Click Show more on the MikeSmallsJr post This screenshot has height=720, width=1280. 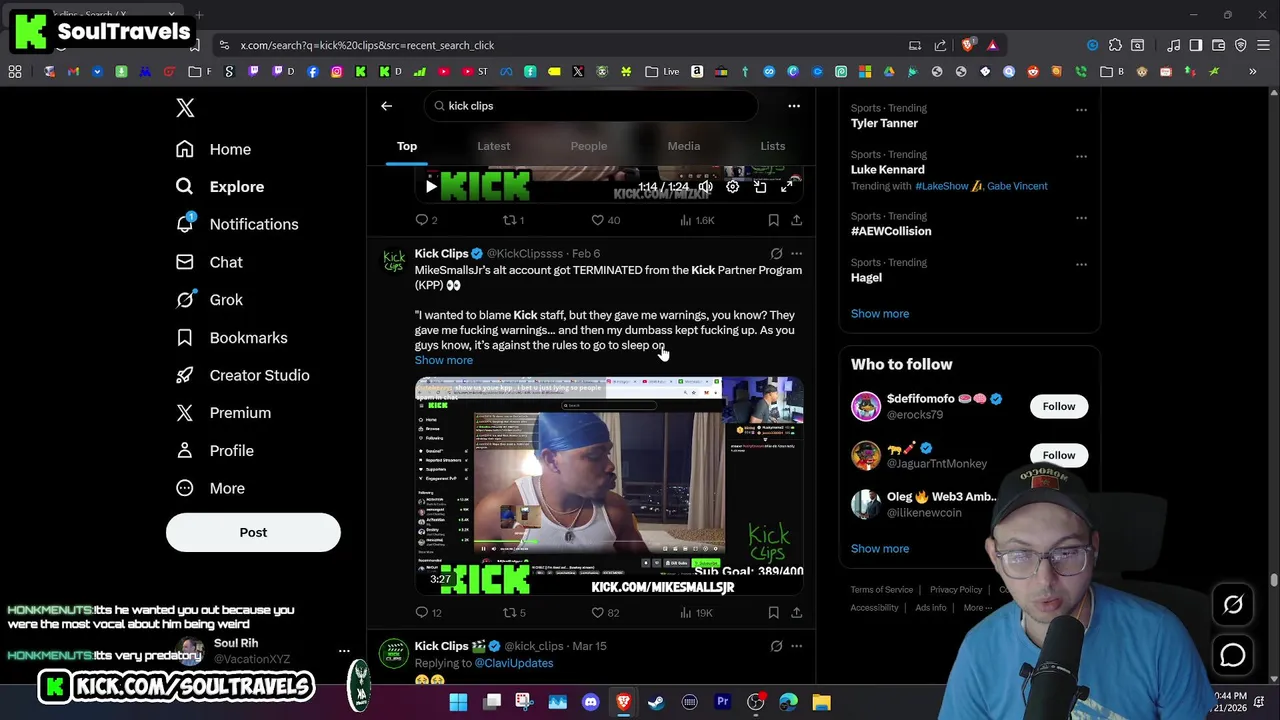(444, 360)
